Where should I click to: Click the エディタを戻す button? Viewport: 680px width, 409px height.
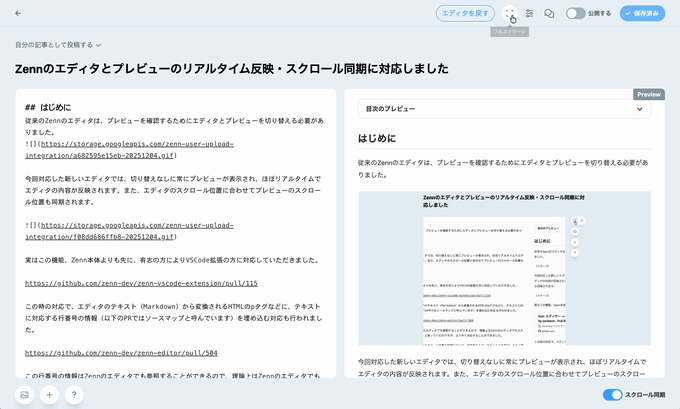(465, 14)
